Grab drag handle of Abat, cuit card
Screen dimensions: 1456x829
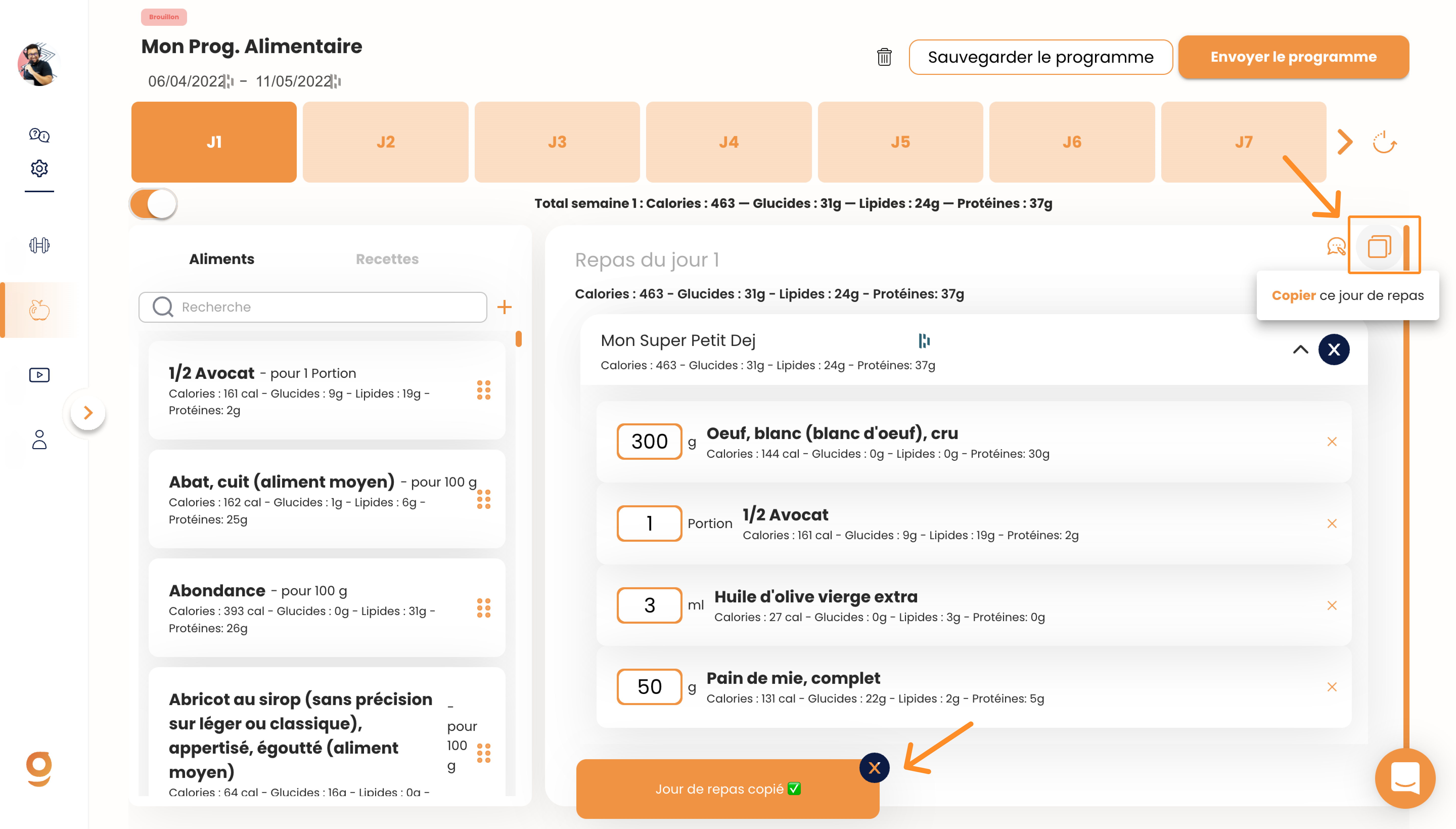pos(484,499)
